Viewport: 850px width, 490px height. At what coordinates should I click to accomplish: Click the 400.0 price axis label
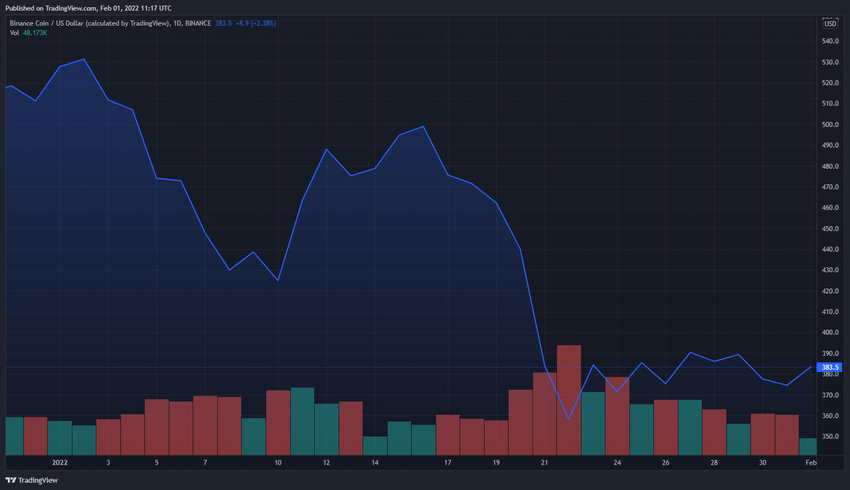coord(830,333)
